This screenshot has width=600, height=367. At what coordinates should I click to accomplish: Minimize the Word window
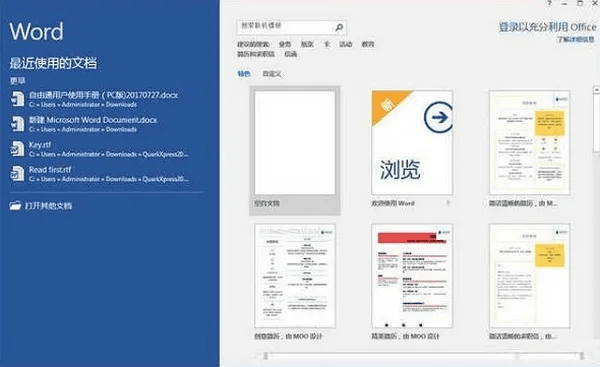564,3
